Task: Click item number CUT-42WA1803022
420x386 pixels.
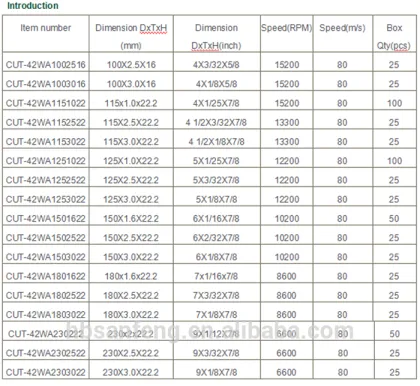Action: click(46, 315)
